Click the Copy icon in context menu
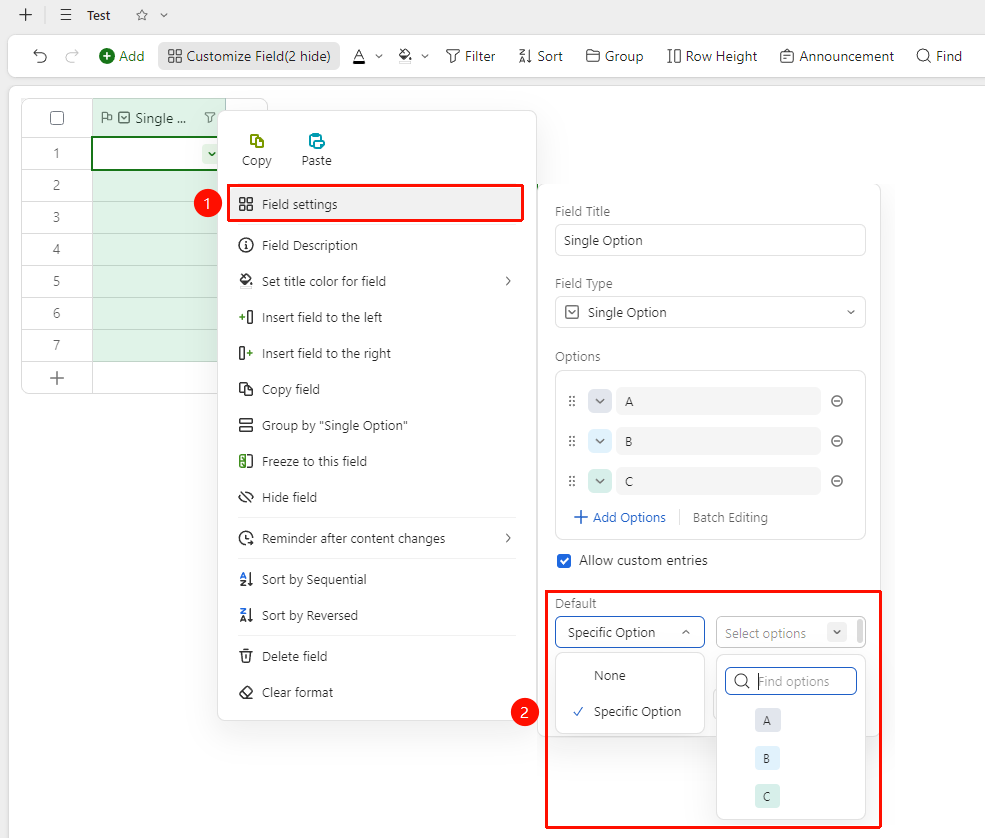The width and height of the screenshot is (985, 838). (256, 141)
